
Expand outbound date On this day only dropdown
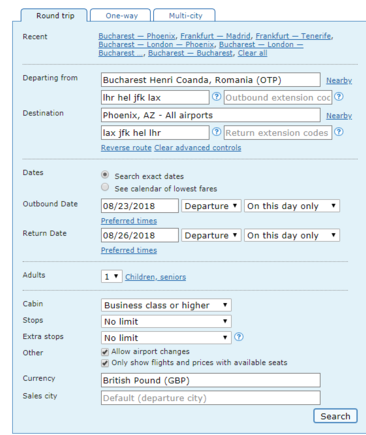292,206
